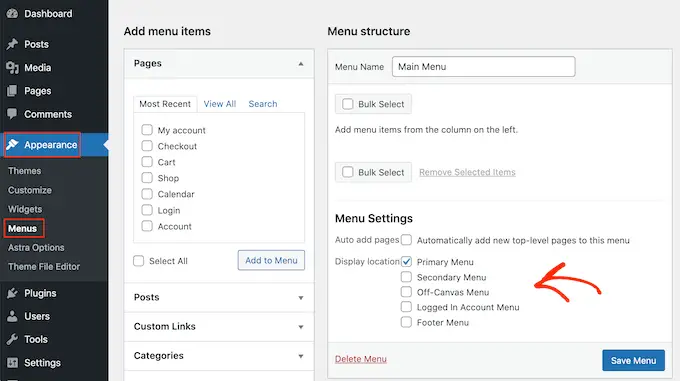Image resolution: width=680 pixels, height=381 pixels.
Task: Click the Plugins plug icon
Action: click(12, 293)
